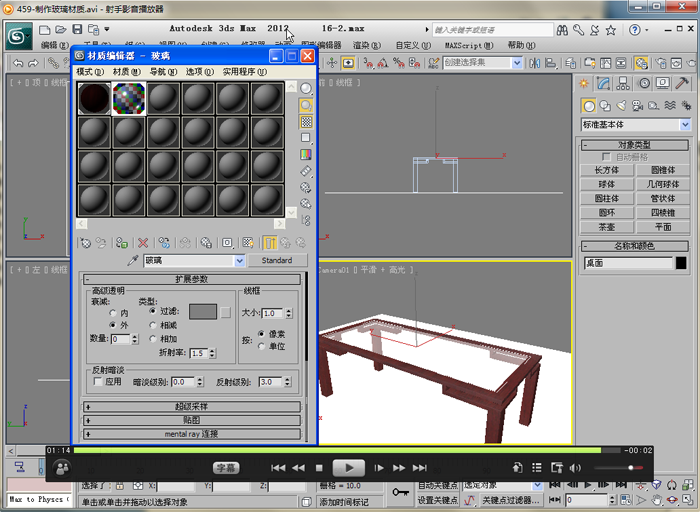Open the Utilities hammer tab
The width and height of the screenshot is (700, 512).
(682, 83)
